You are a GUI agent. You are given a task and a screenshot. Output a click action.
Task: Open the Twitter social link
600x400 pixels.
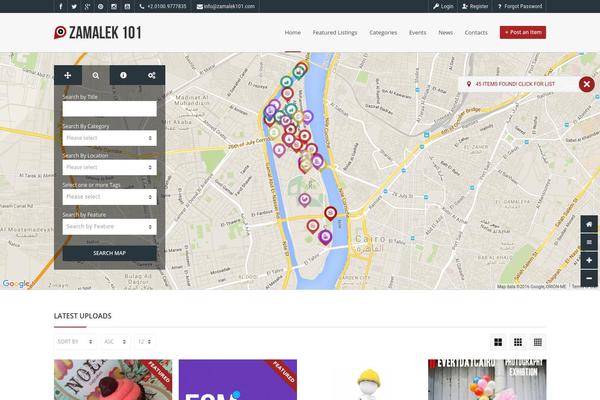coord(74,6)
